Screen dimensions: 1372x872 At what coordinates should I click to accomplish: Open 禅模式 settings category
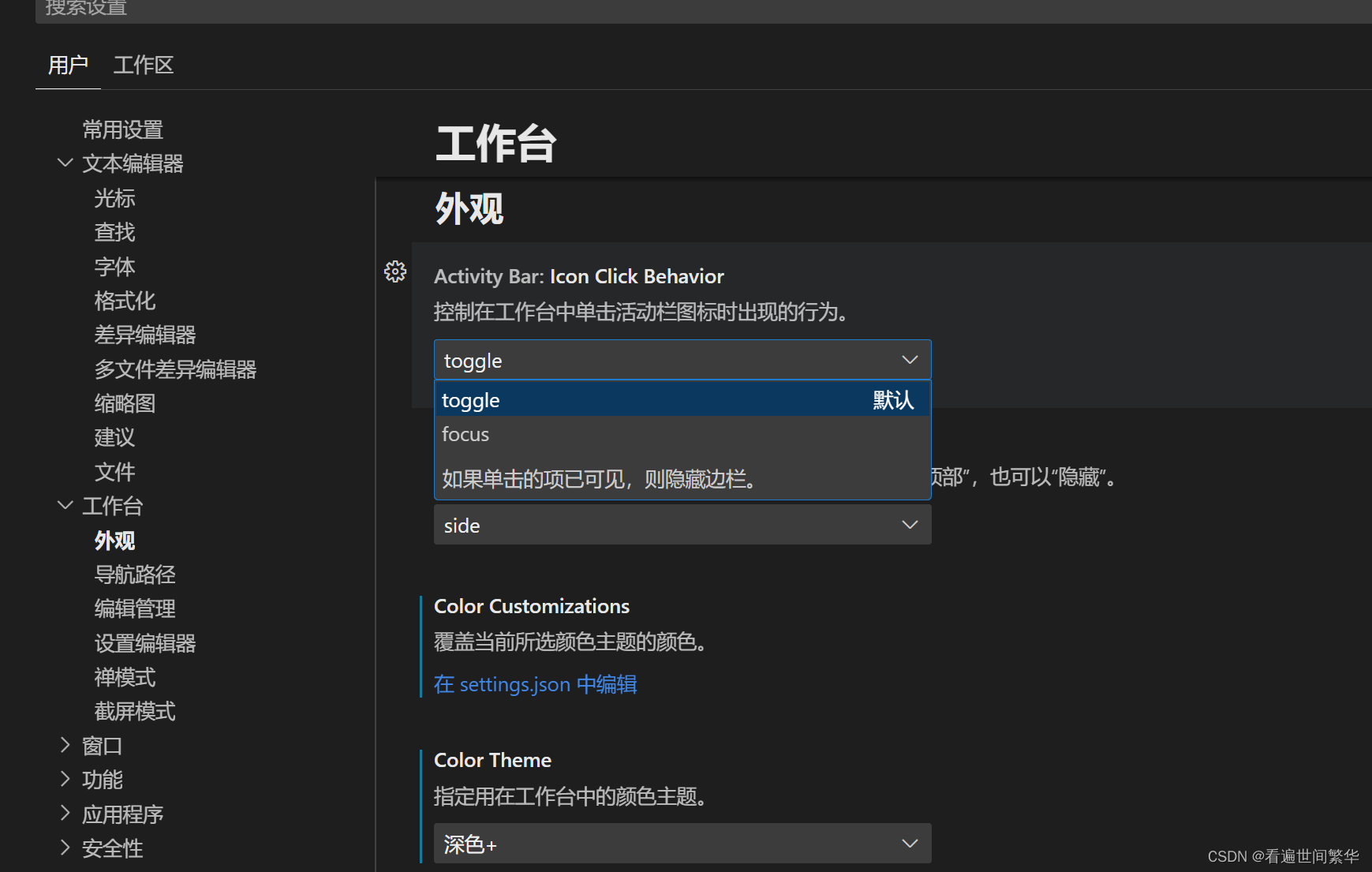click(125, 677)
